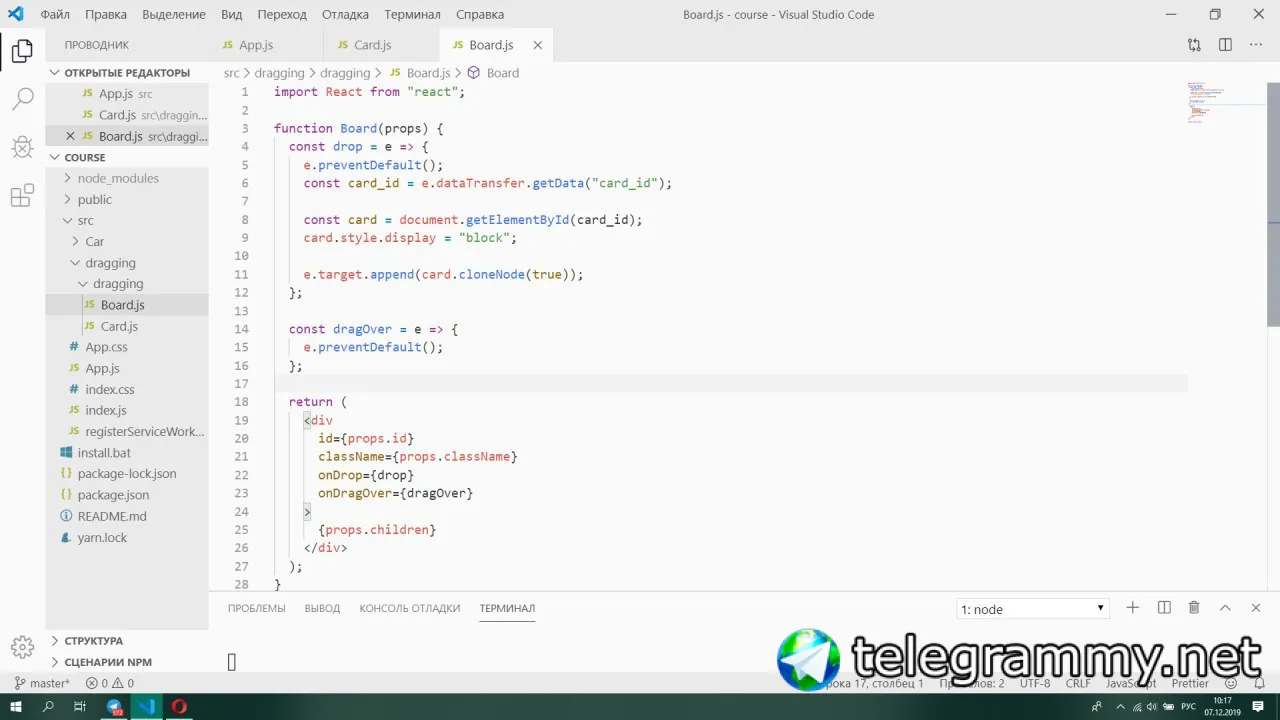Create a new terminal with the plus icon

coord(1133,608)
